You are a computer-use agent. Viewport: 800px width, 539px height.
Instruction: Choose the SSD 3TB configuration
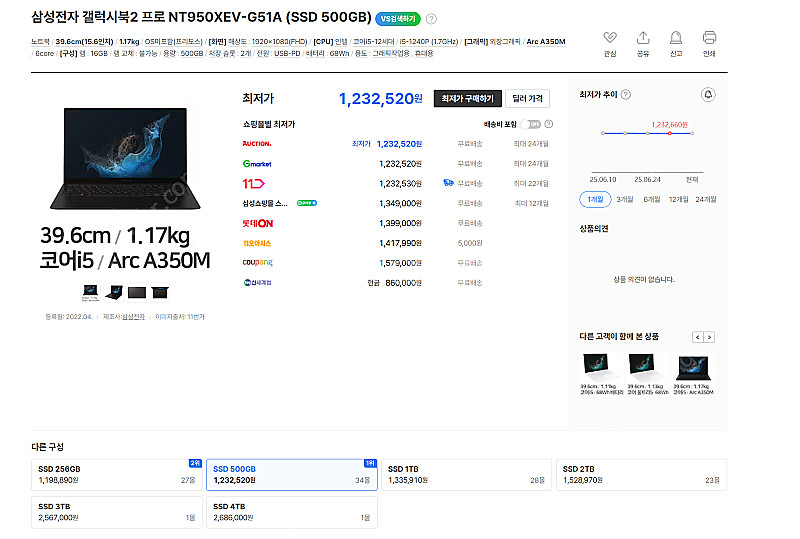tap(117, 512)
